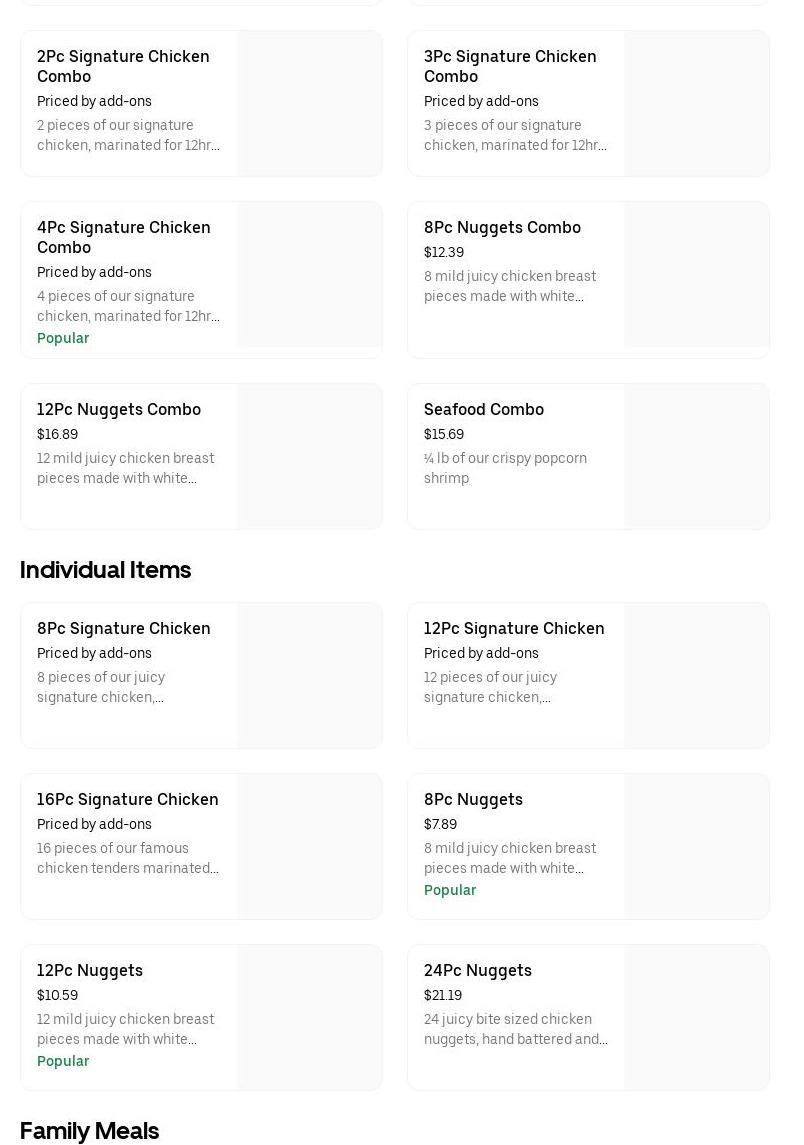804x1145 pixels.
Task: Click the $7.89 price label
Action: 440,824
